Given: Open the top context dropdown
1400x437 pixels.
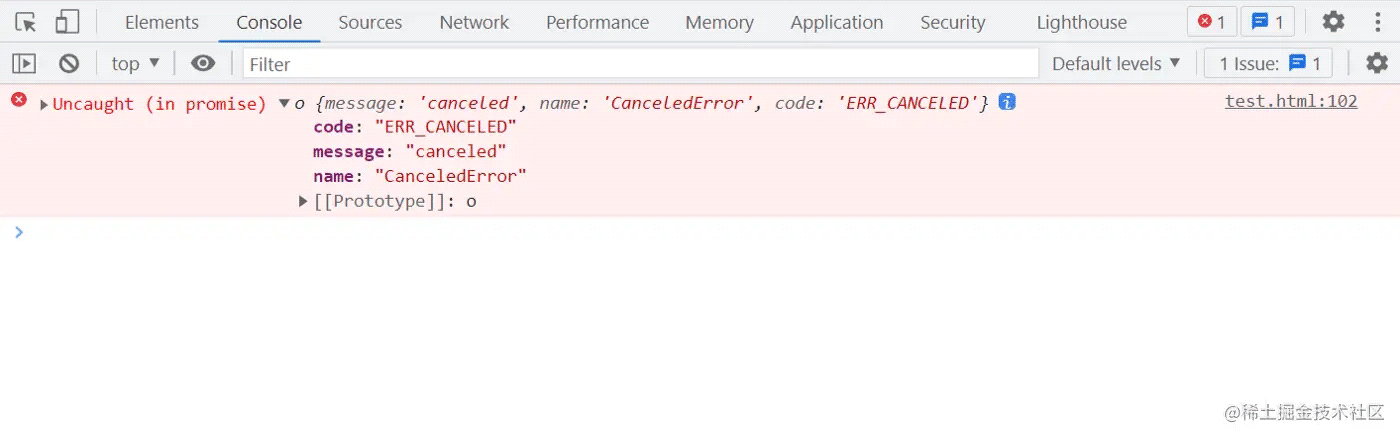Looking at the screenshot, I should point(135,64).
